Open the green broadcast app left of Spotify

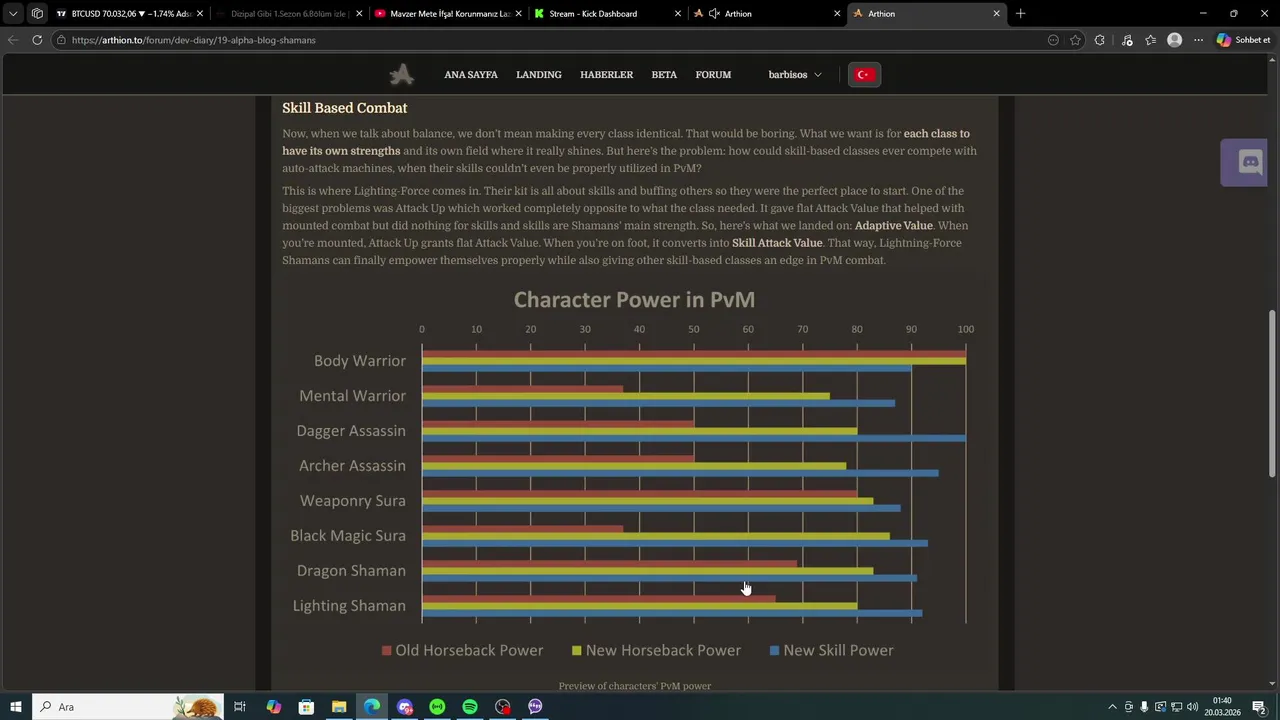pos(437,707)
